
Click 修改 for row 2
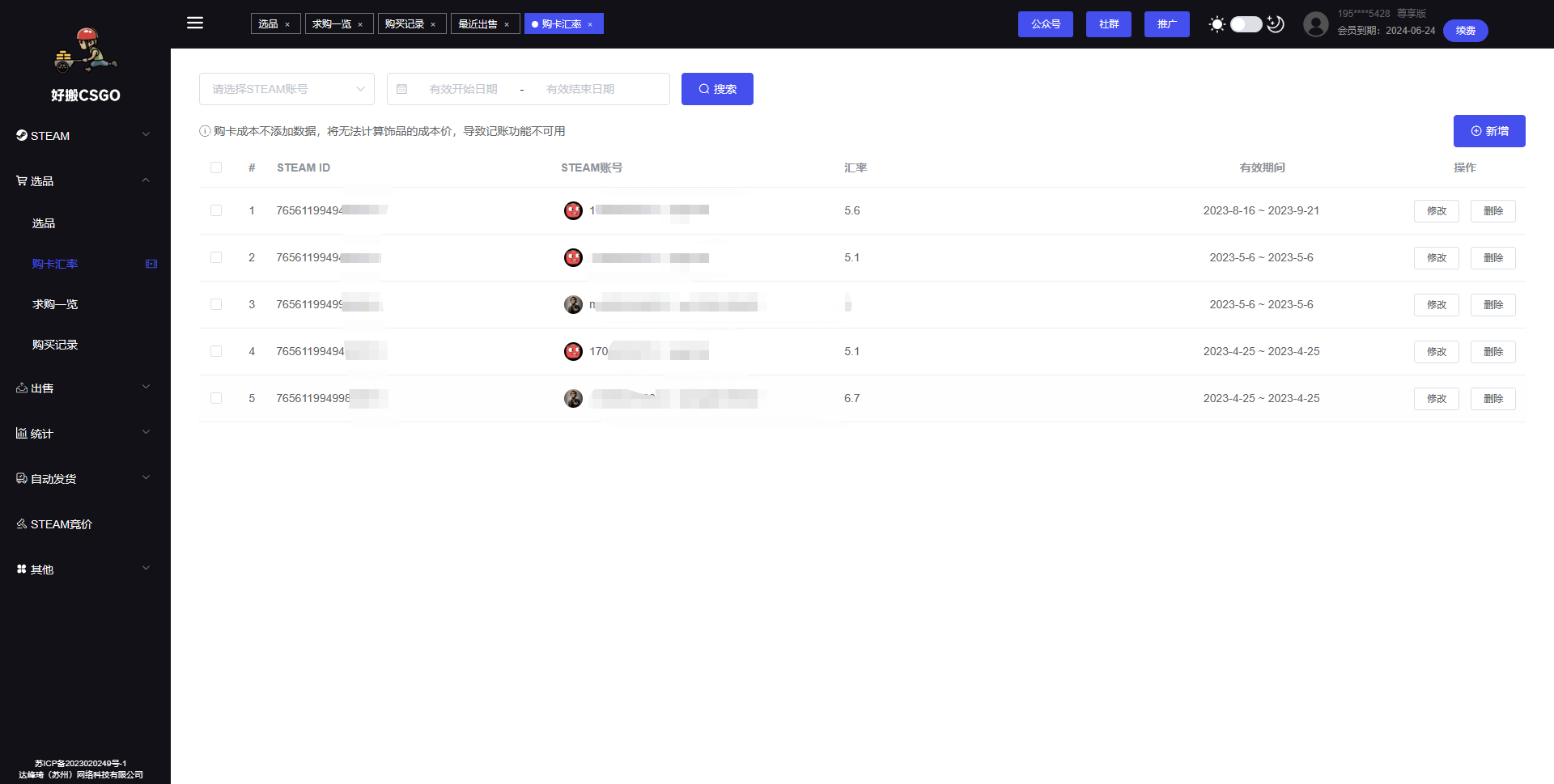(x=1437, y=258)
